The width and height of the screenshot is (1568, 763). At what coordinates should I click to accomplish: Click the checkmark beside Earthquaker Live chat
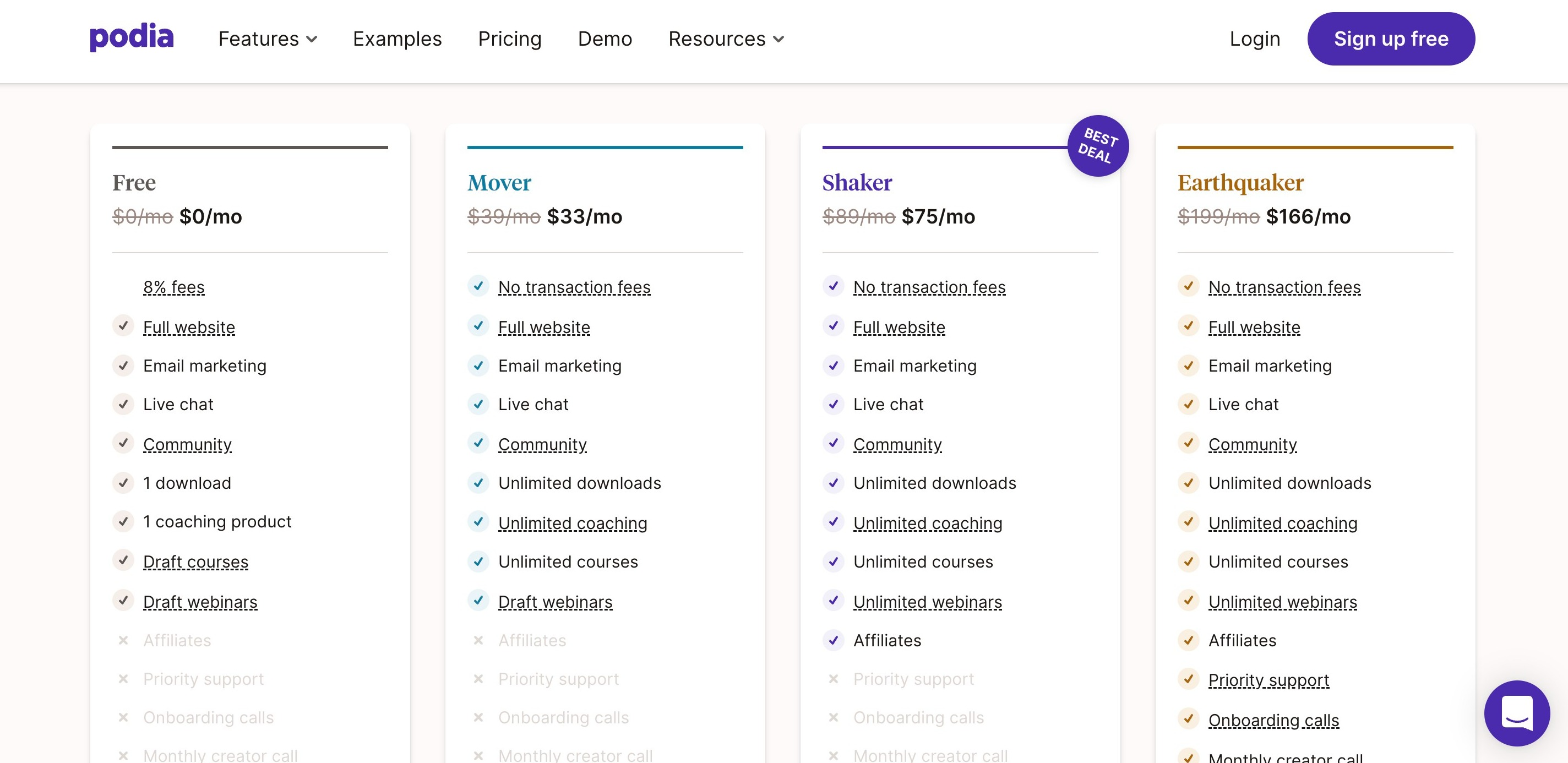click(1188, 404)
